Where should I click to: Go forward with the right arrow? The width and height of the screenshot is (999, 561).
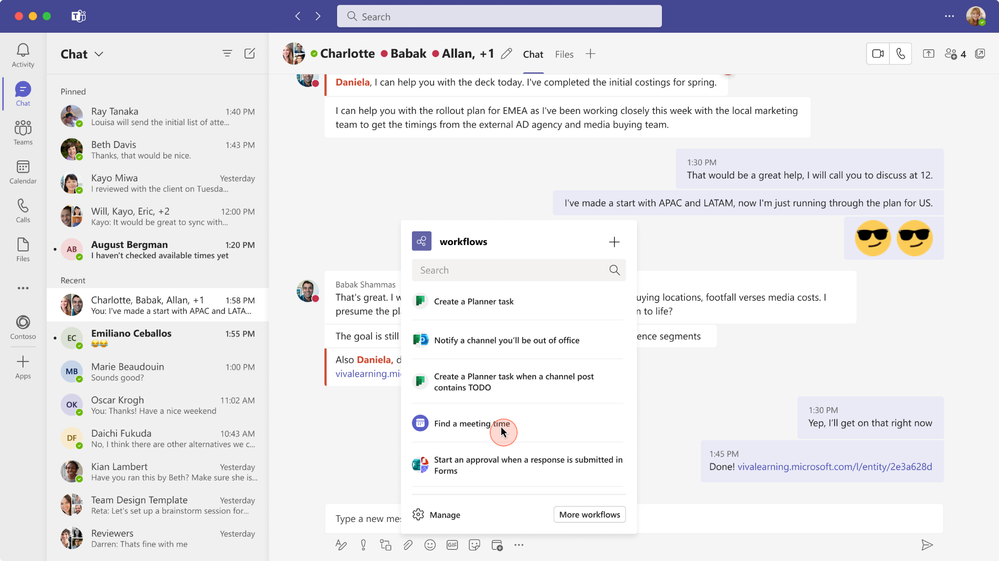click(318, 17)
